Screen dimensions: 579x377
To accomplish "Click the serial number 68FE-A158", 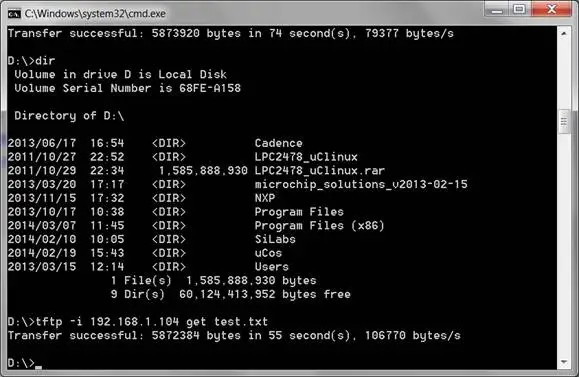I will point(210,88).
